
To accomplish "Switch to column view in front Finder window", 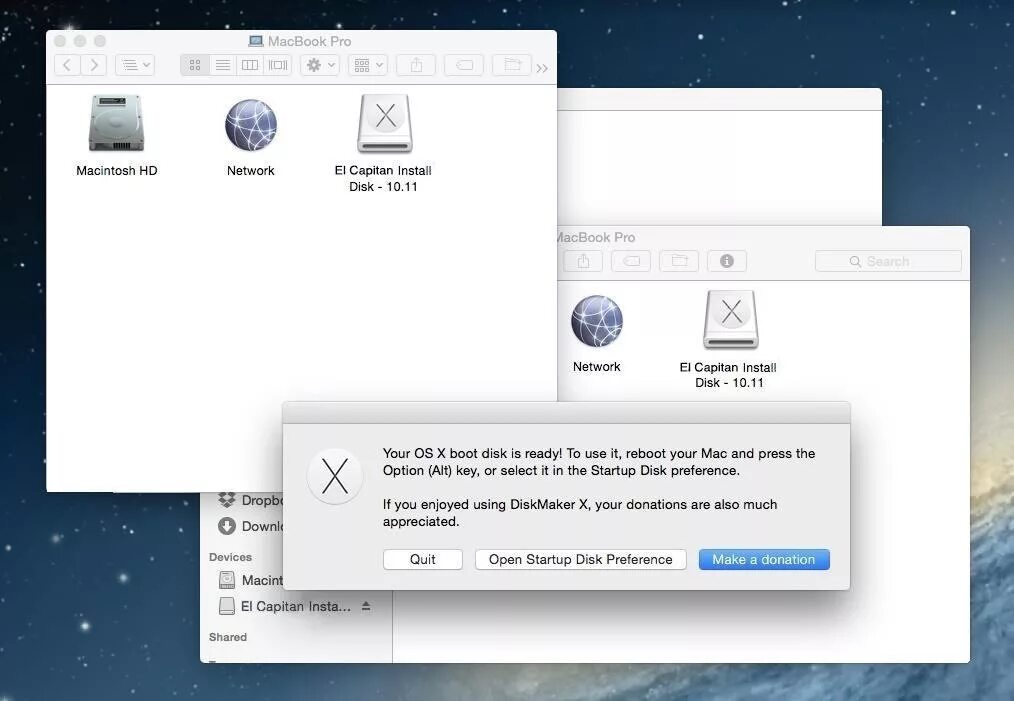I will tap(250, 65).
